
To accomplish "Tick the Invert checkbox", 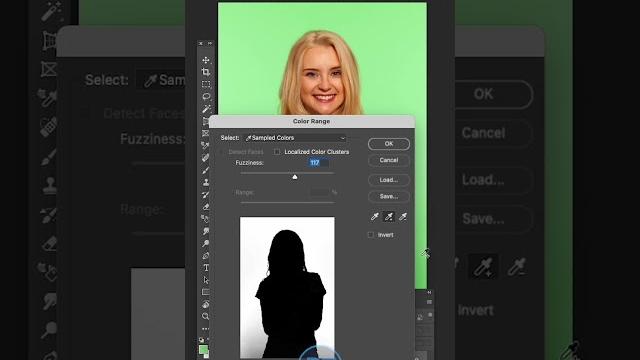I will click(371, 235).
